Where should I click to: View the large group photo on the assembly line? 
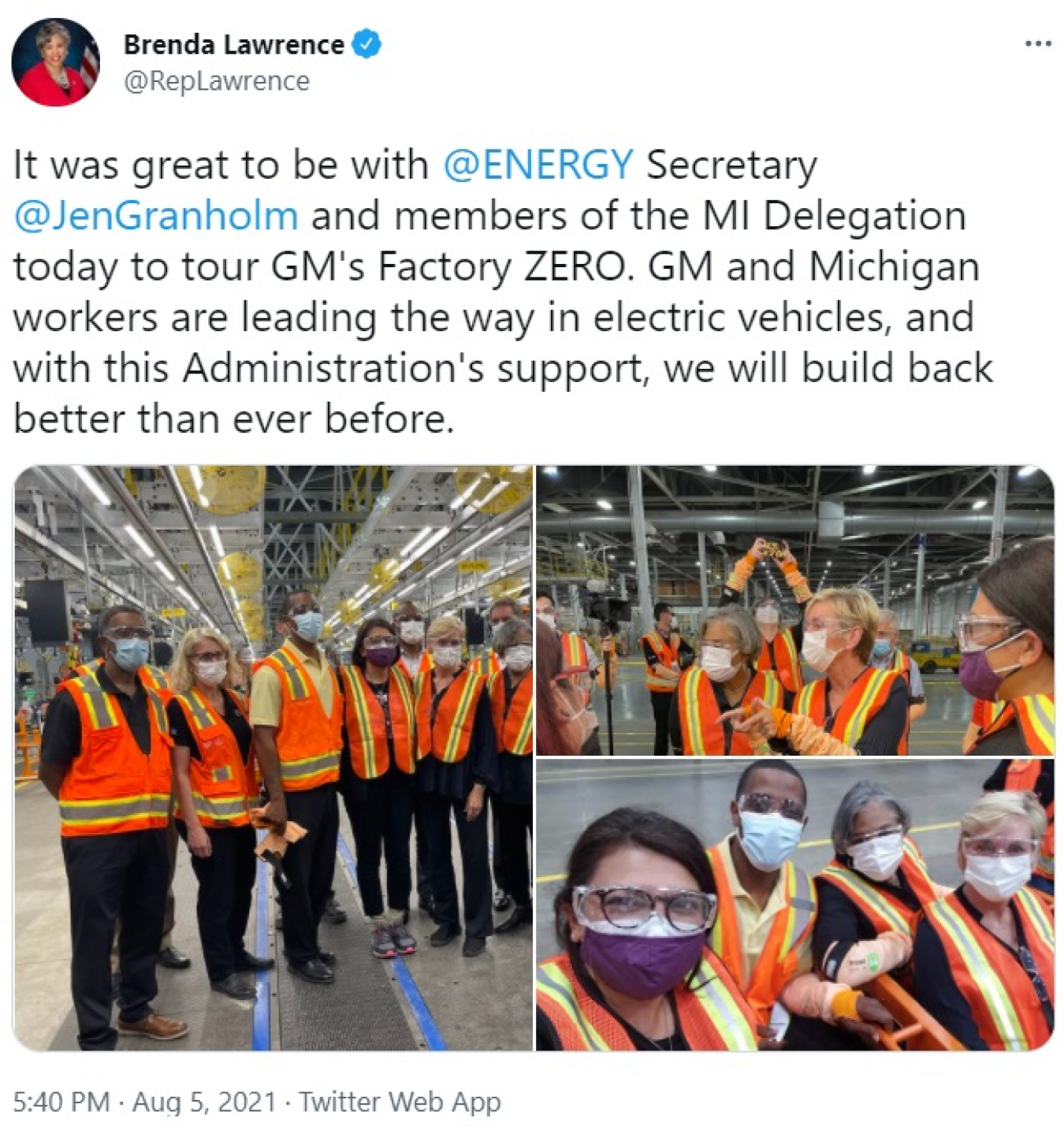point(273,758)
